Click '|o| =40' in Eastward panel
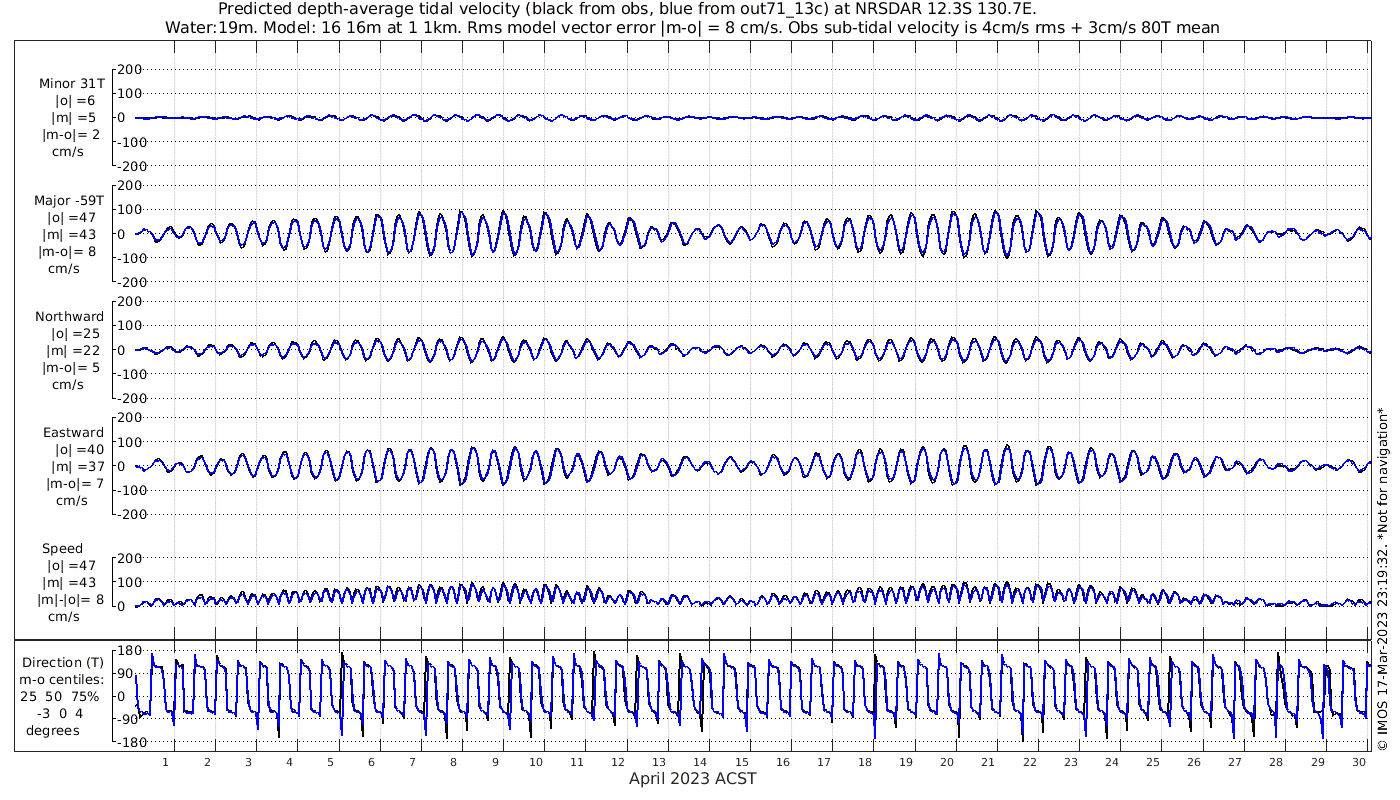1400x800 pixels. pyautogui.click(x=79, y=449)
